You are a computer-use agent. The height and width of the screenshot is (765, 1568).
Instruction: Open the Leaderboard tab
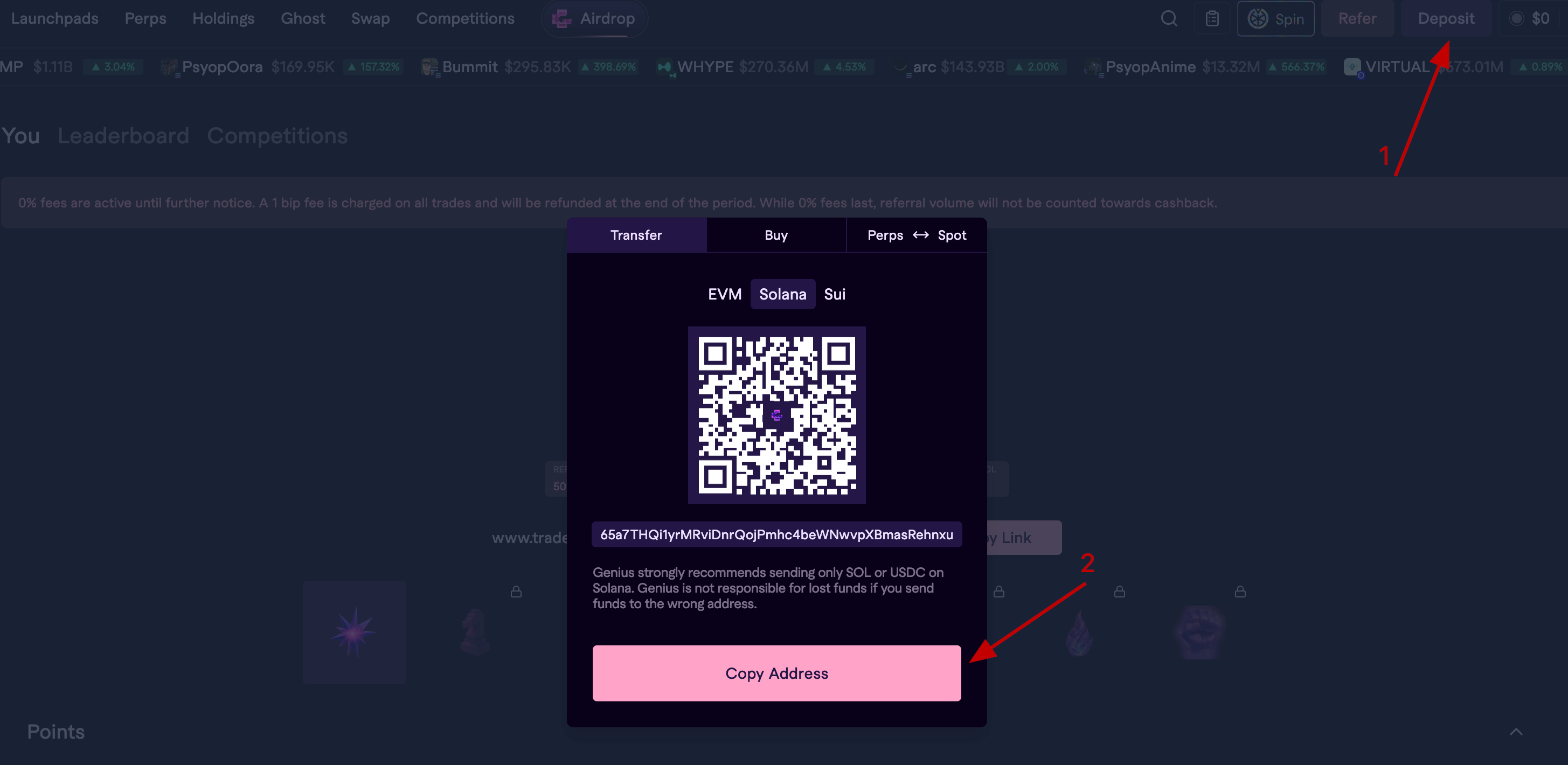tap(123, 136)
